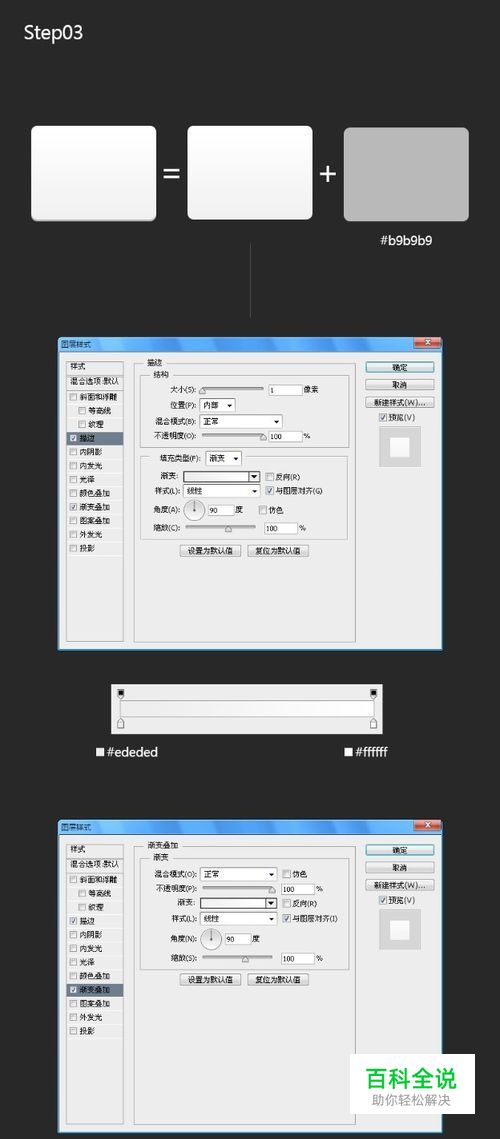Select 混合选项:默认 in lower dialog list
This screenshot has height=1139, width=500.
point(94,864)
